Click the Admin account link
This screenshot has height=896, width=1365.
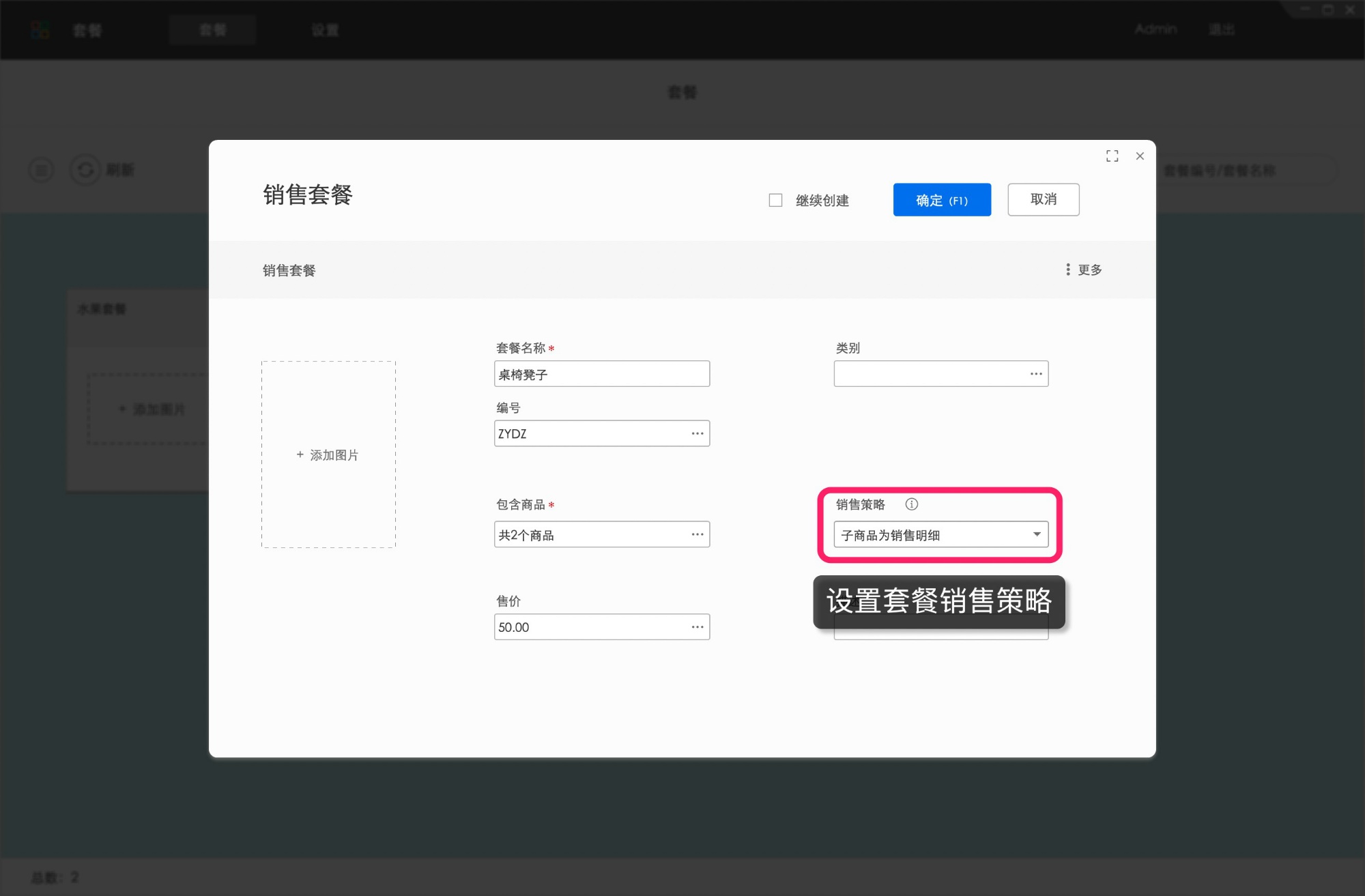tap(1155, 29)
